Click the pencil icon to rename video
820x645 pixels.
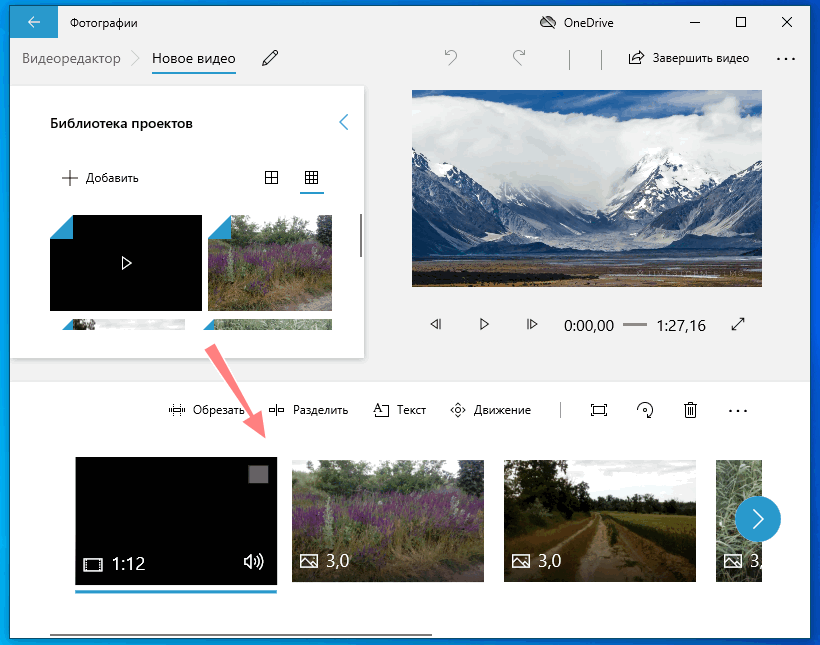pyautogui.click(x=269, y=58)
